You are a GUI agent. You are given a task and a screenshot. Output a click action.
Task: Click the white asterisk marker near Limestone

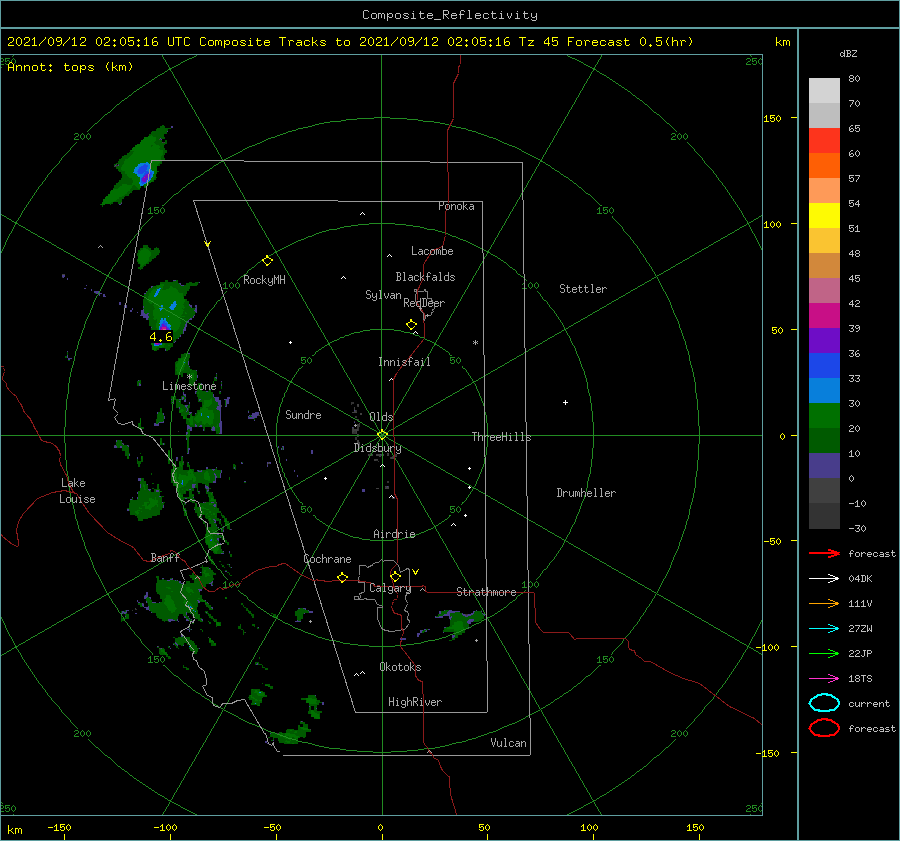pos(189,377)
